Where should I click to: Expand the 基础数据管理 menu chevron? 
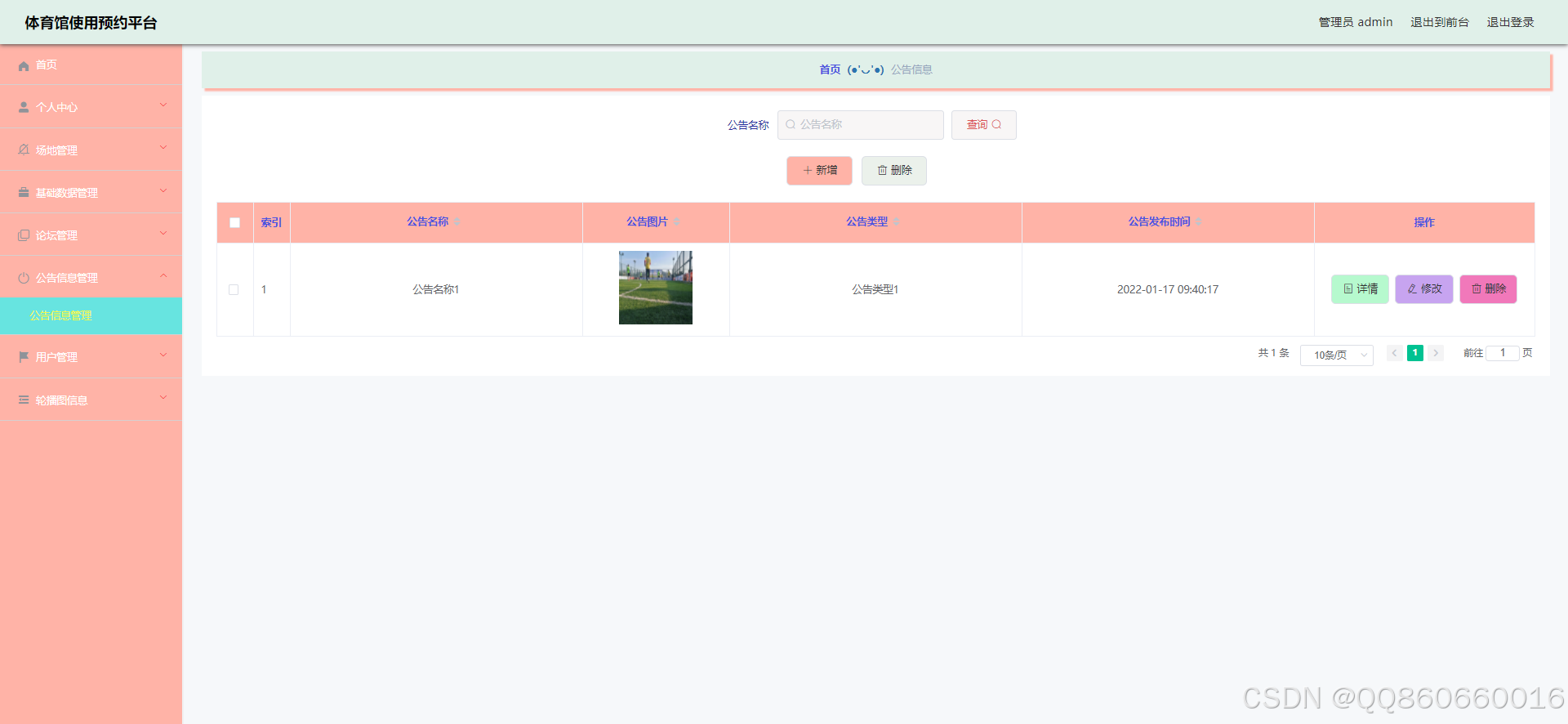(x=163, y=190)
